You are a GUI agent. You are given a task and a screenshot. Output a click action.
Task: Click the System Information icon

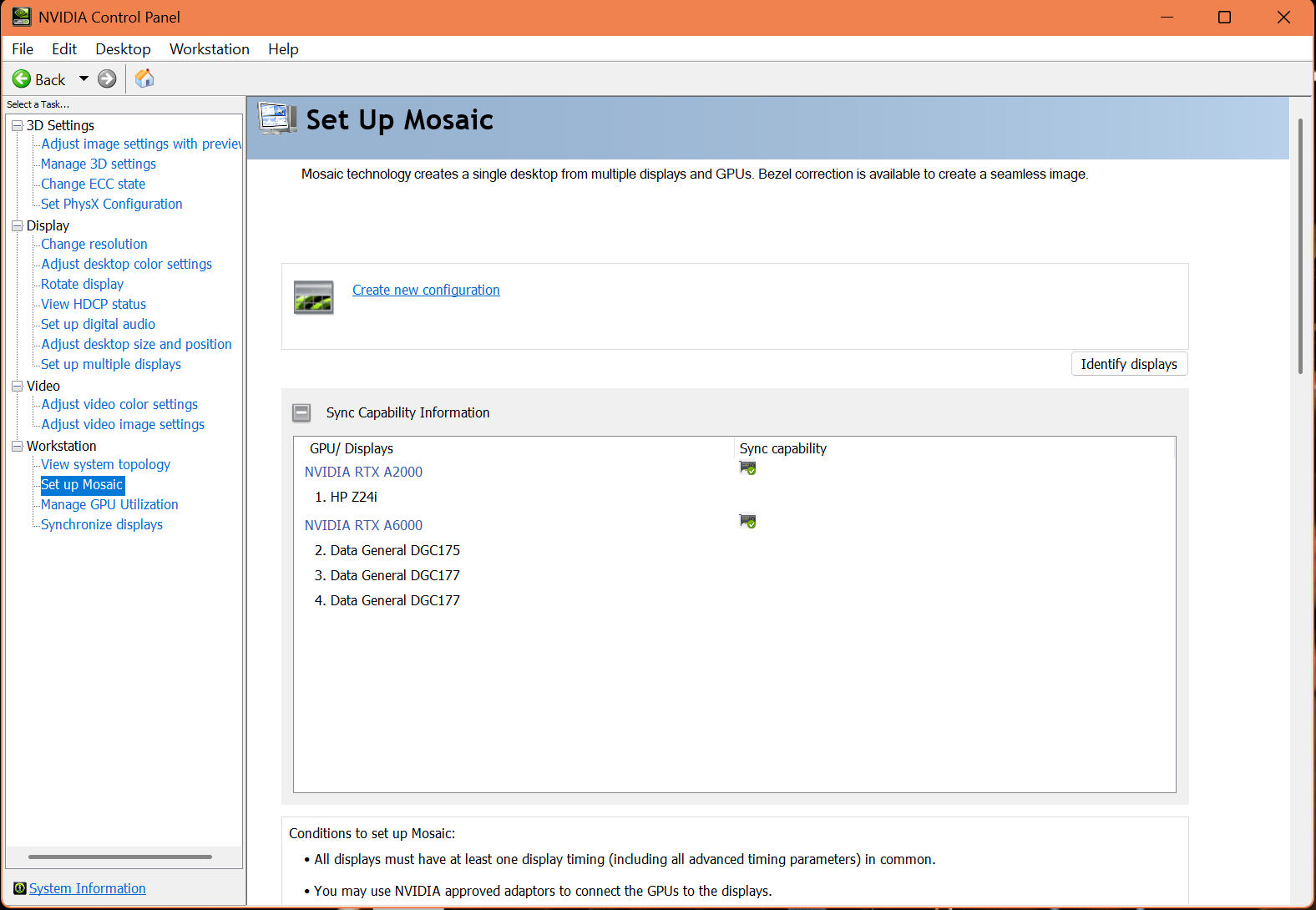click(x=20, y=888)
